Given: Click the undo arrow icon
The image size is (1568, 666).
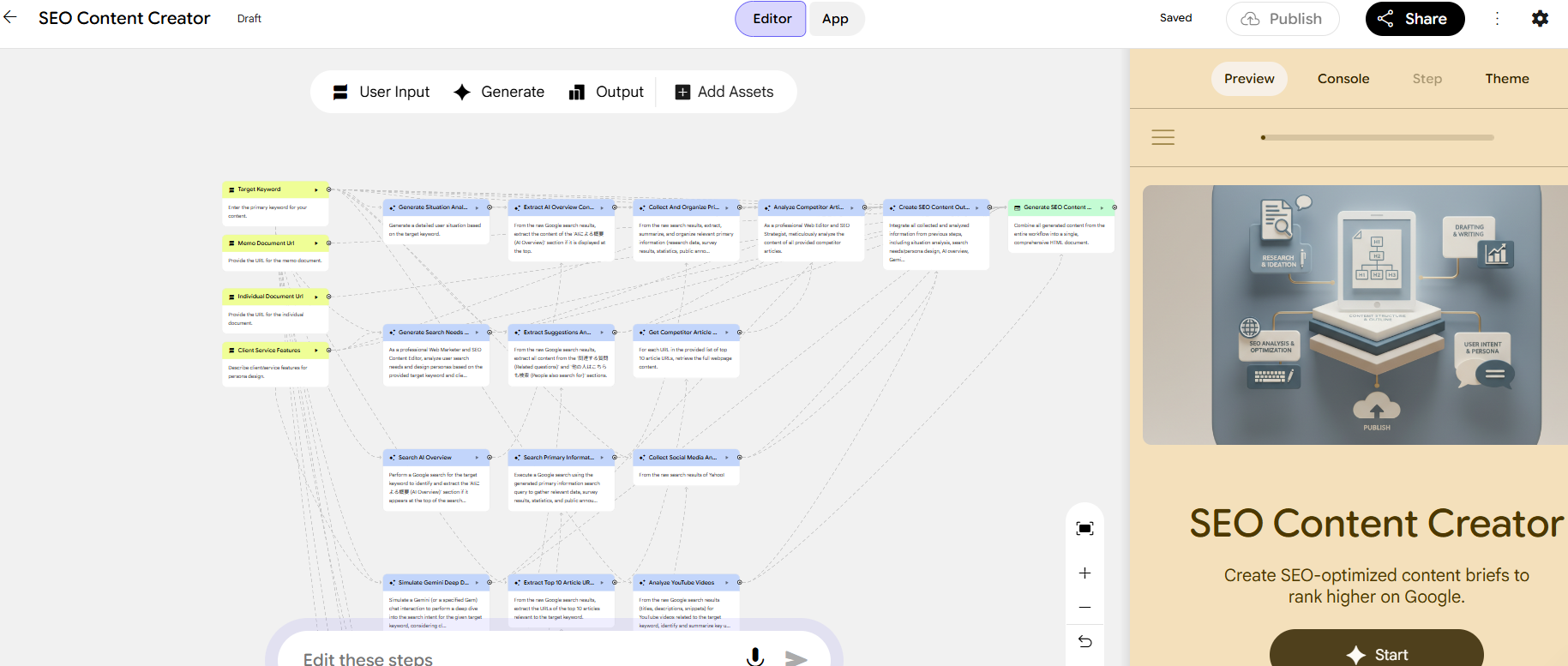Looking at the screenshot, I should (x=1084, y=641).
